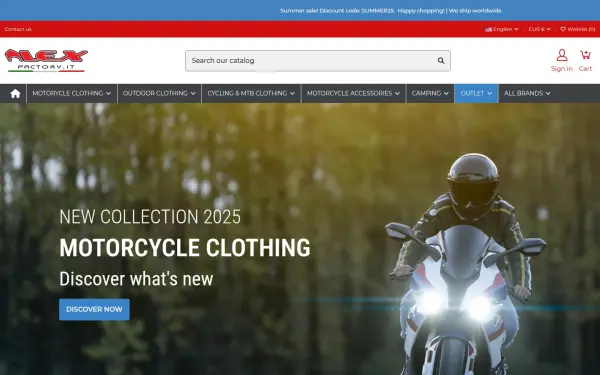Click the Summer sale discount code banner
Viewport: 600px width, 375px height.
coord(391,11)
